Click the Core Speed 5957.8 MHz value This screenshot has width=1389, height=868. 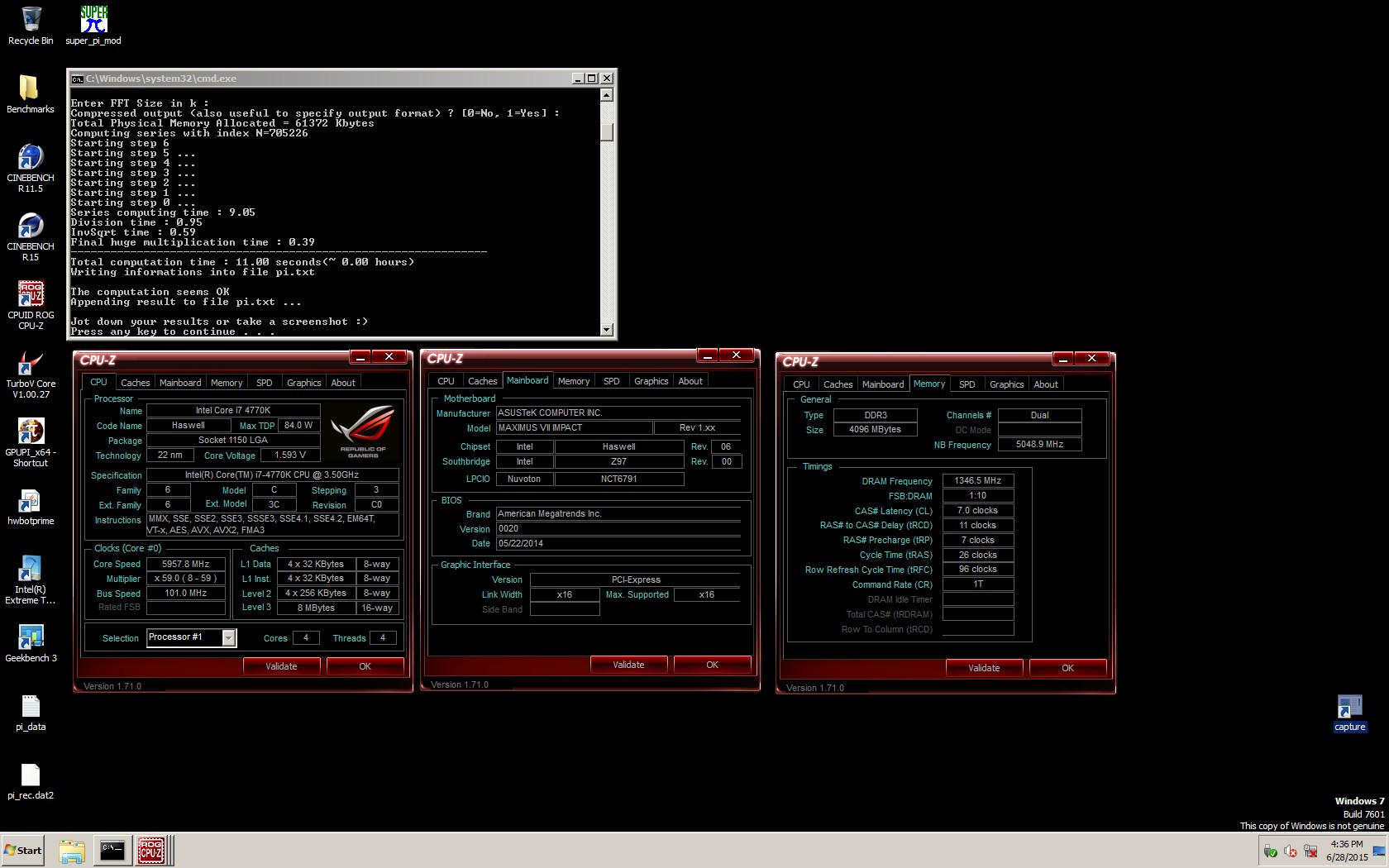[x=186, y=564]
